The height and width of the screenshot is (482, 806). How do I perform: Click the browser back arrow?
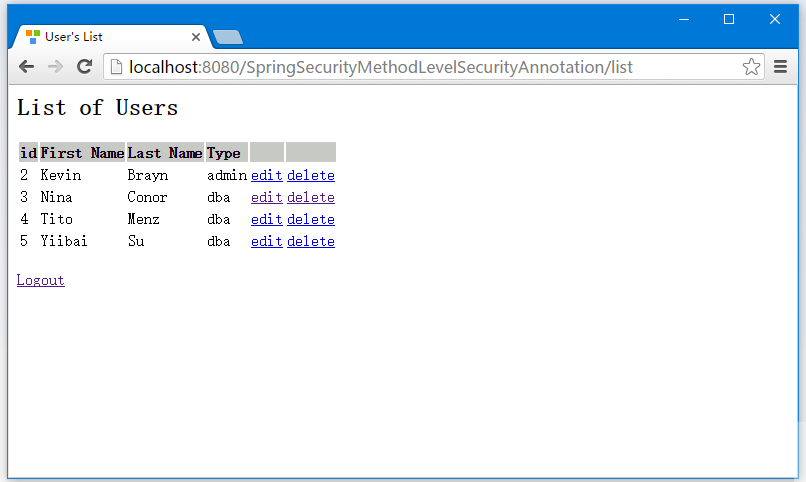tap(26, 67)
